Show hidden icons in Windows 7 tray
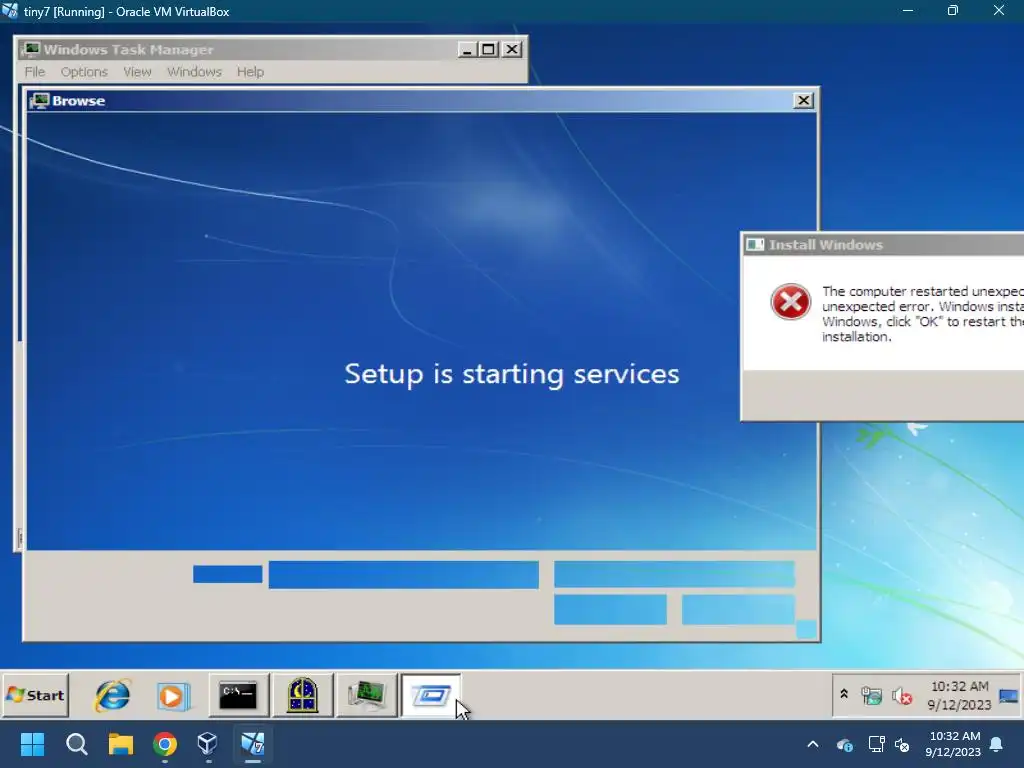1024x768 pixels. 844,694
